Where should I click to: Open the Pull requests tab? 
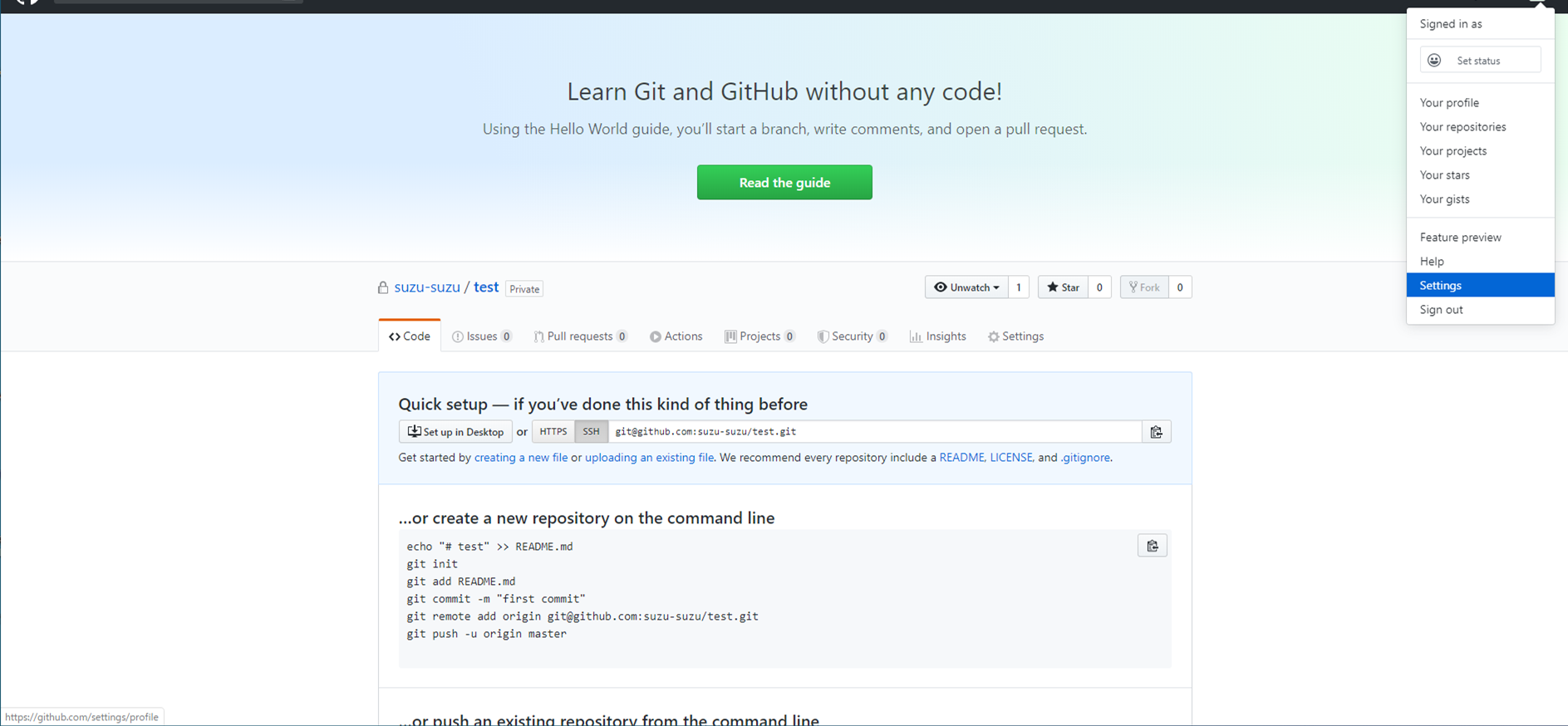click(580, 336)
